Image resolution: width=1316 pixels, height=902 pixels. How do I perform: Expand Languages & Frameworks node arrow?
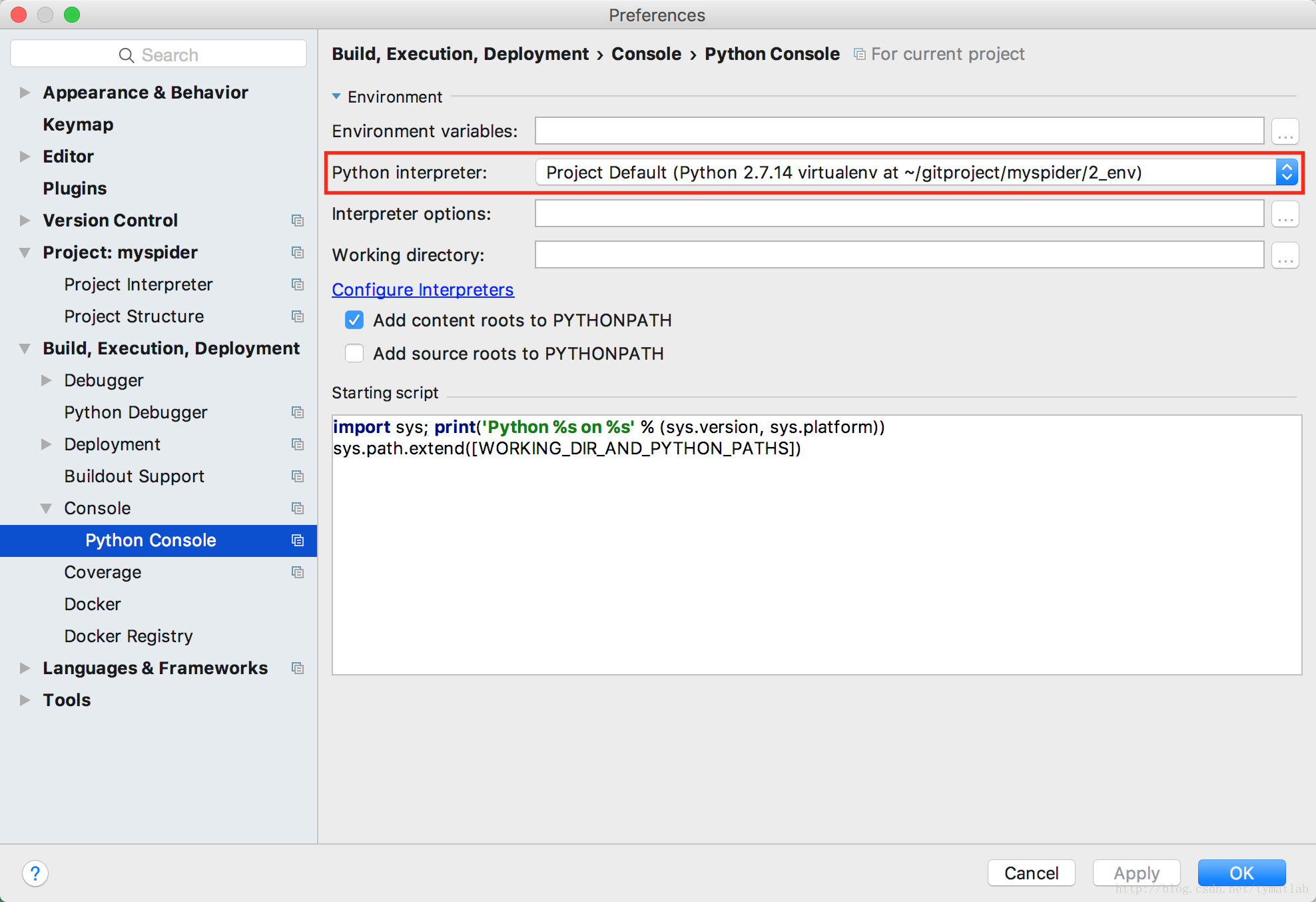point(25,668)
